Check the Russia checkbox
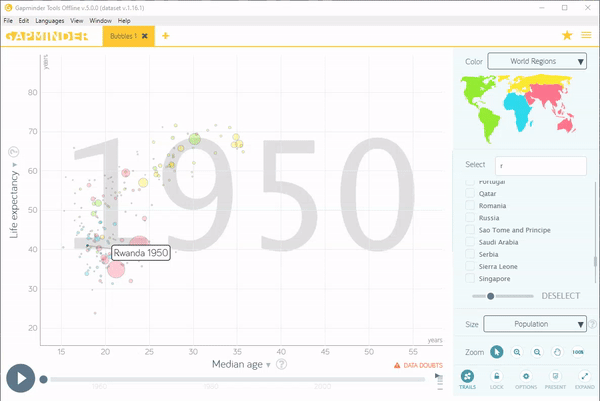 [x=470, y=218]
